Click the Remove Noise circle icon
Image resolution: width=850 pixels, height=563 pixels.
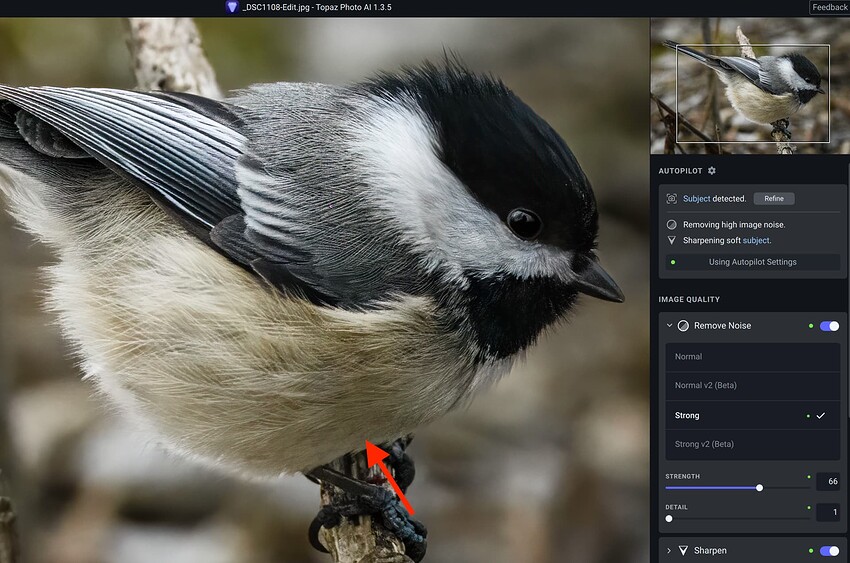(x=683, y=326)
